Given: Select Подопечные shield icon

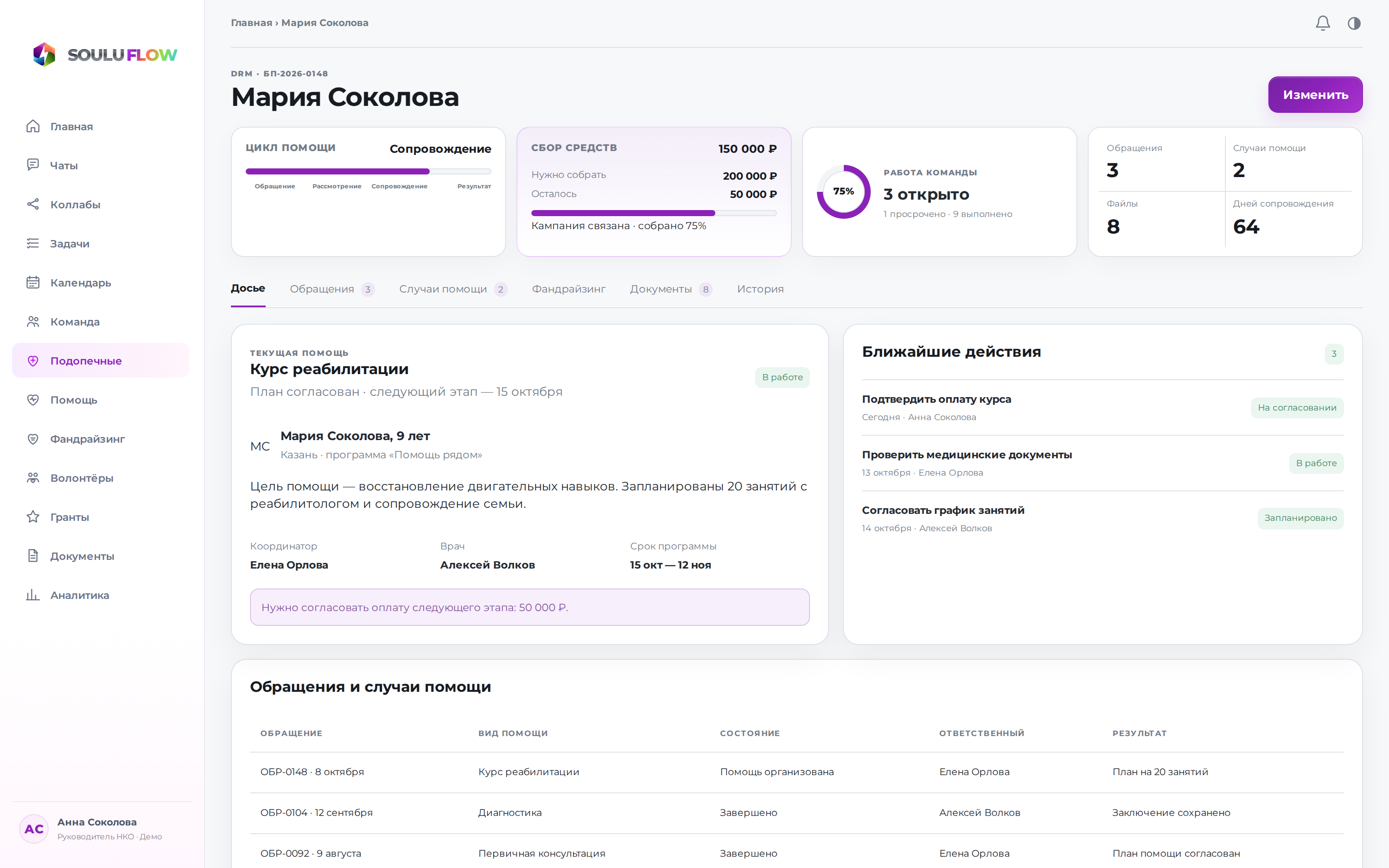Looking at the screenshot, I should pyautogui.click(x=33, y=361).
